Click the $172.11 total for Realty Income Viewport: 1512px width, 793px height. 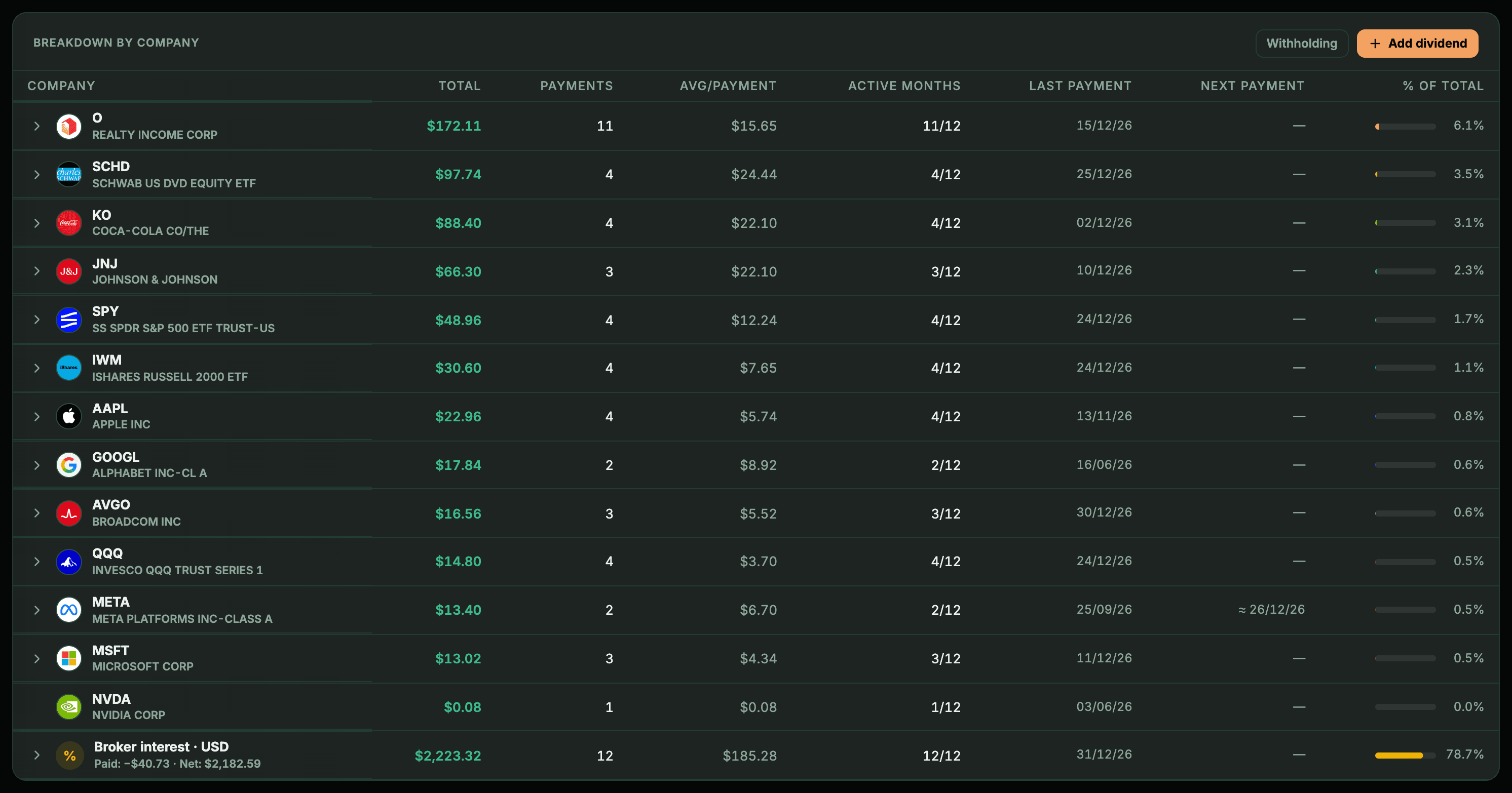click(453, 126)
